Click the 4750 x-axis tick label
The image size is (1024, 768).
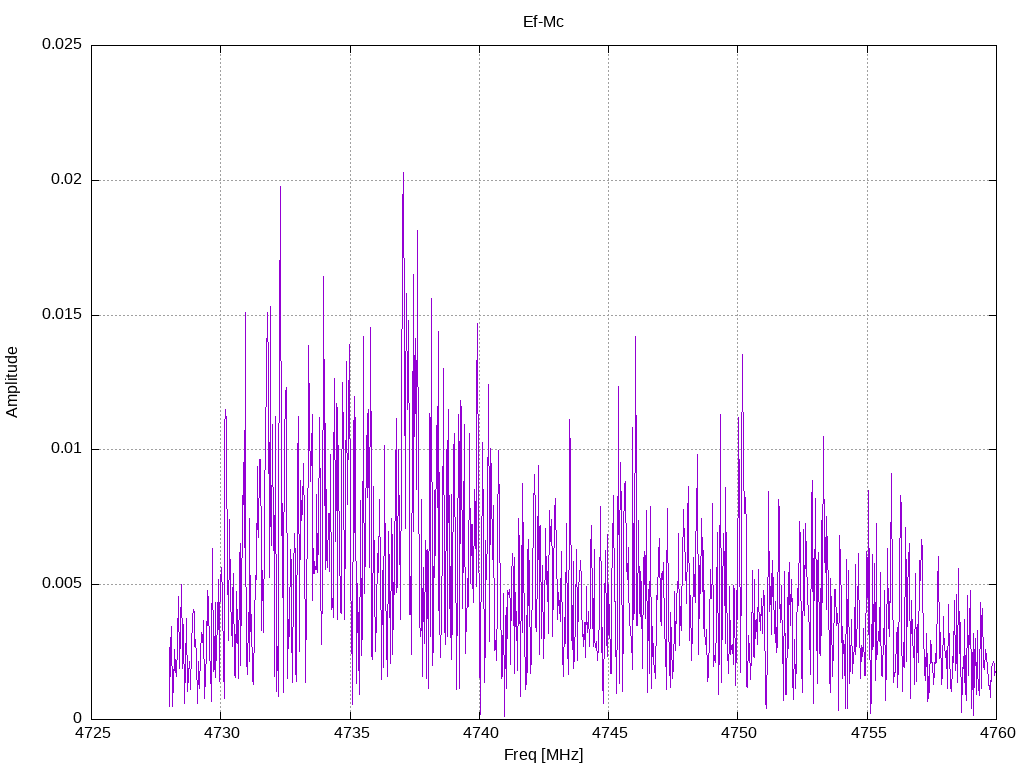[x=739, y=733]
